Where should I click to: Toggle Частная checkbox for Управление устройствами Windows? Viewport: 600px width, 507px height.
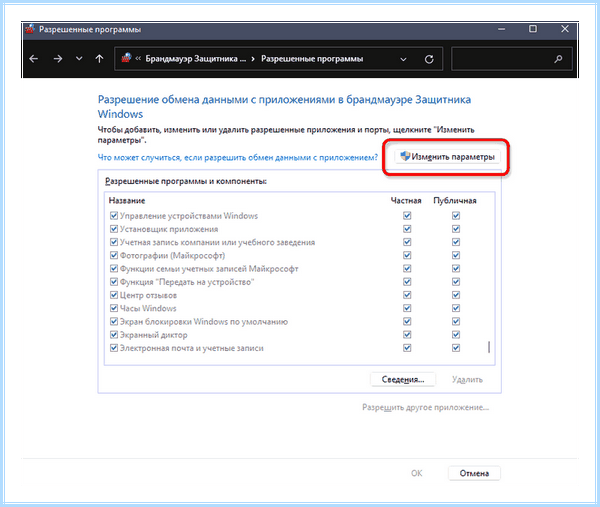pyautogui.click(x=407, y=216)
